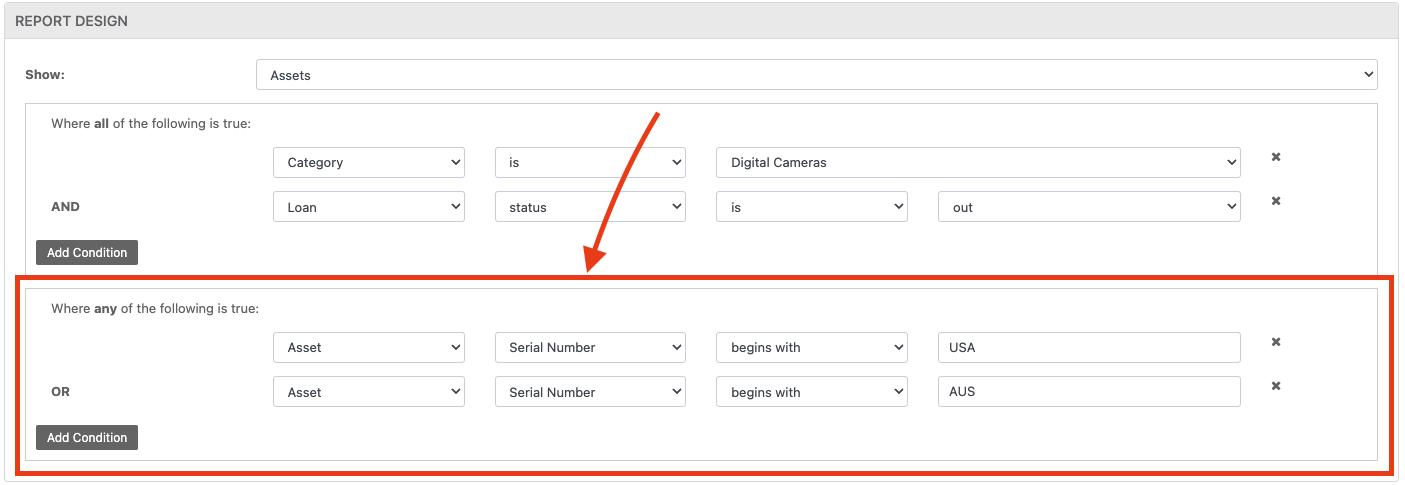Focus the text field containing AUS
The height and width of the screenshot is (485, 1405).
(x=1089, y=392)
